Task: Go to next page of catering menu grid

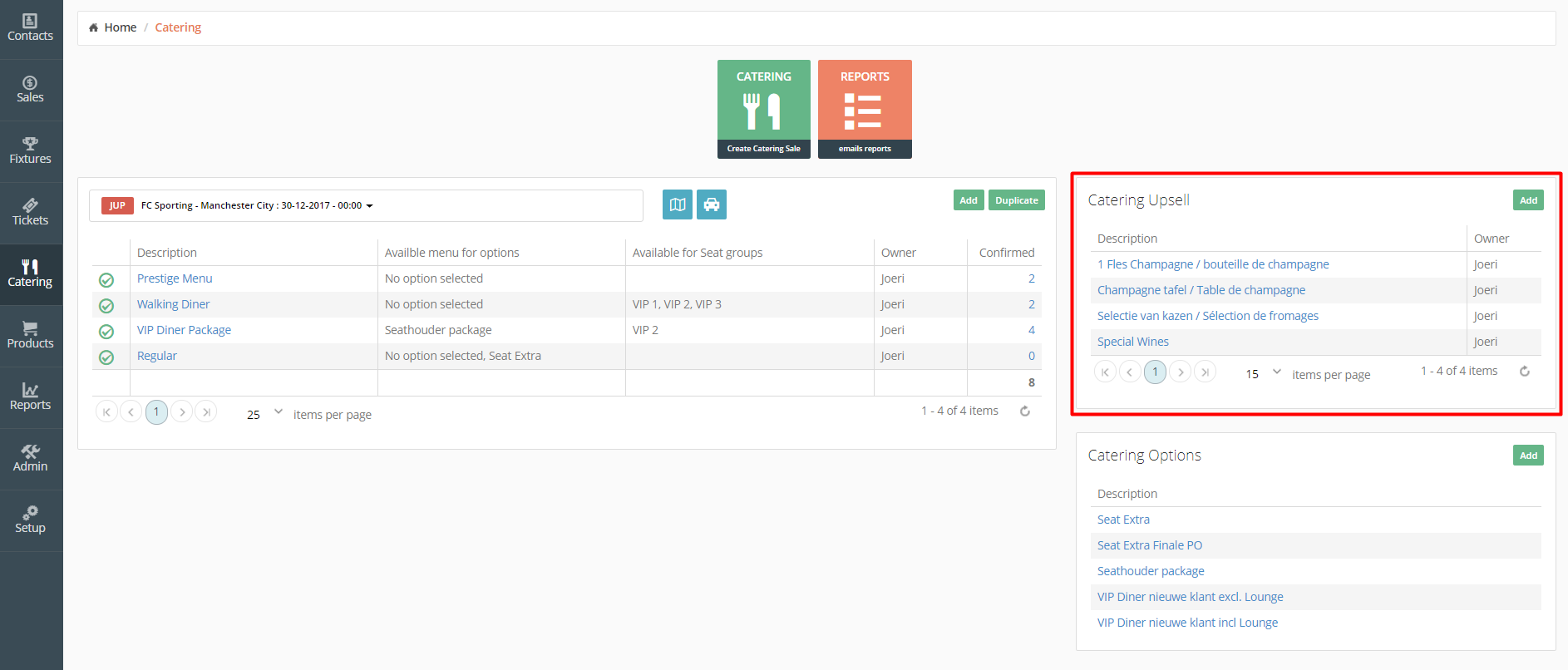Action: pyautogui.click(x=182, y=411)
